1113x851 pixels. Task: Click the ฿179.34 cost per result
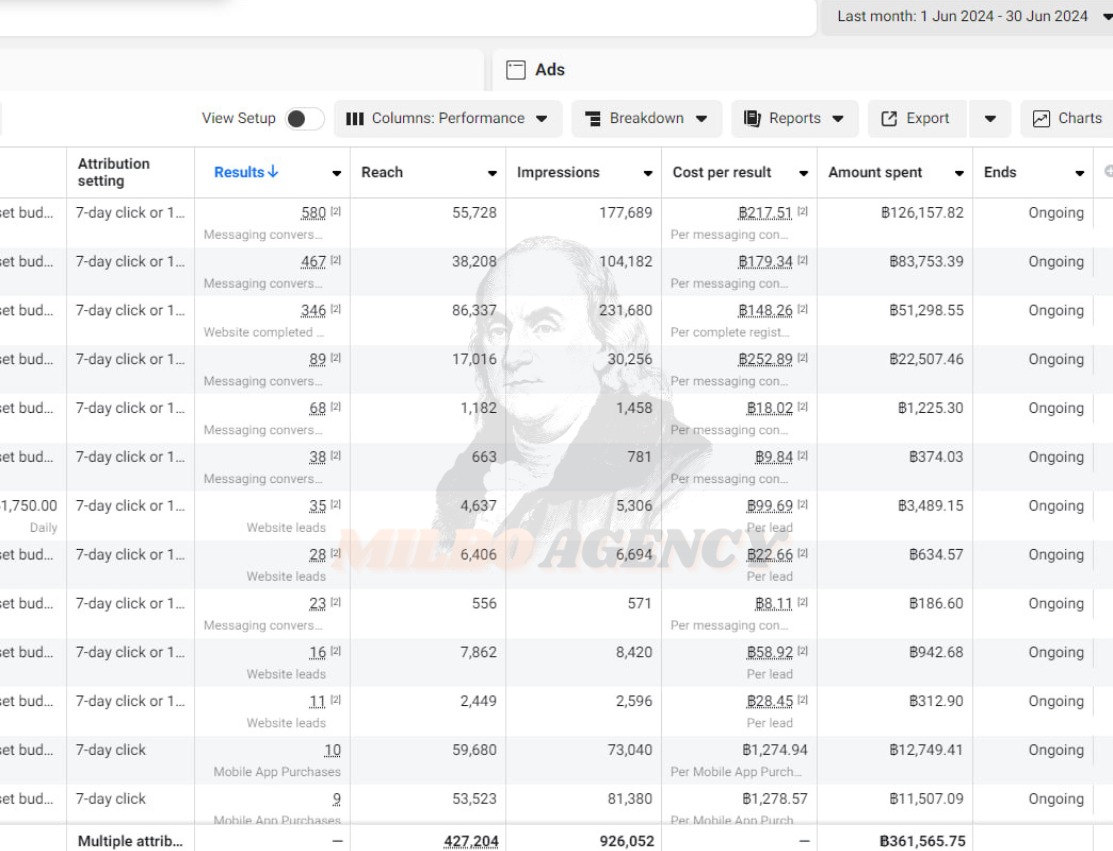click(765, 262)
